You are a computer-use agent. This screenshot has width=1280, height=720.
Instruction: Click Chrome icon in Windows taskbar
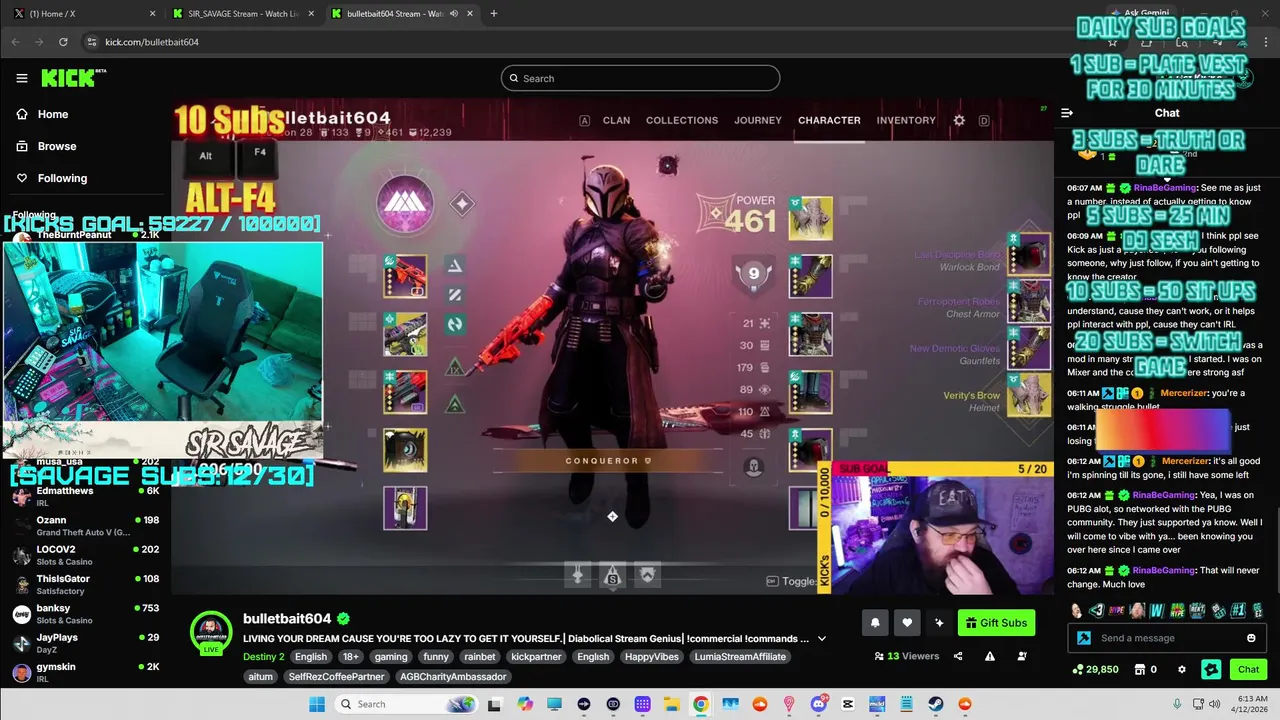[701, 704]
